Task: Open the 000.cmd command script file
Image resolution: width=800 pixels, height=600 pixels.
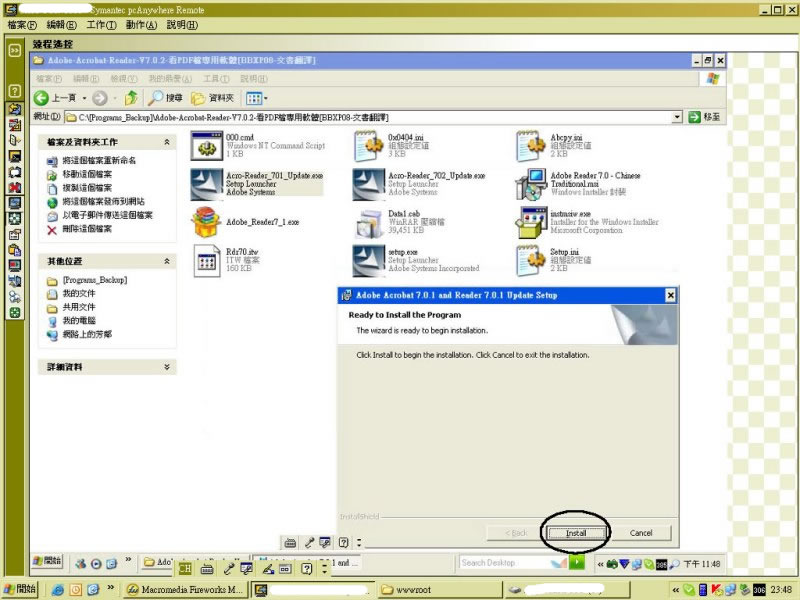Action: pyautogui.click(x=258, y=145)
